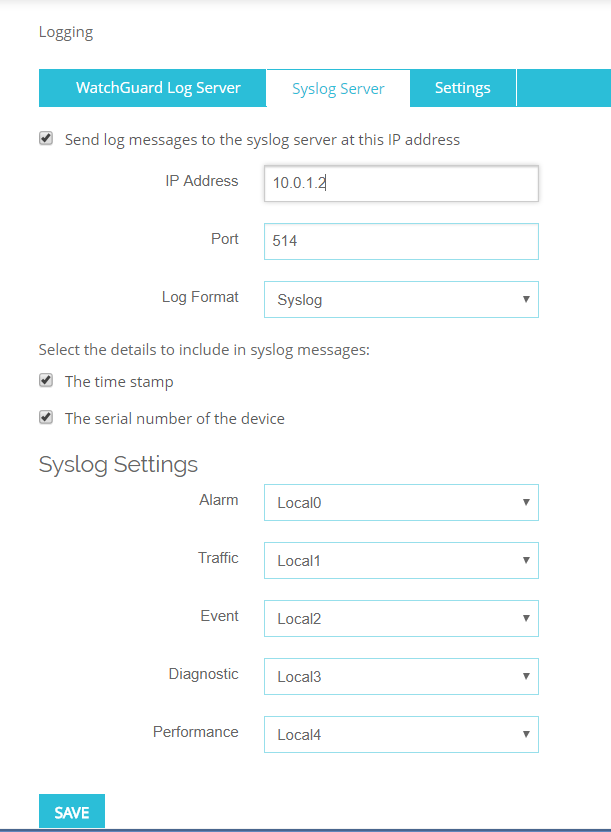Open the Performance dropdown showing Local4

click(x=400, y=734)
